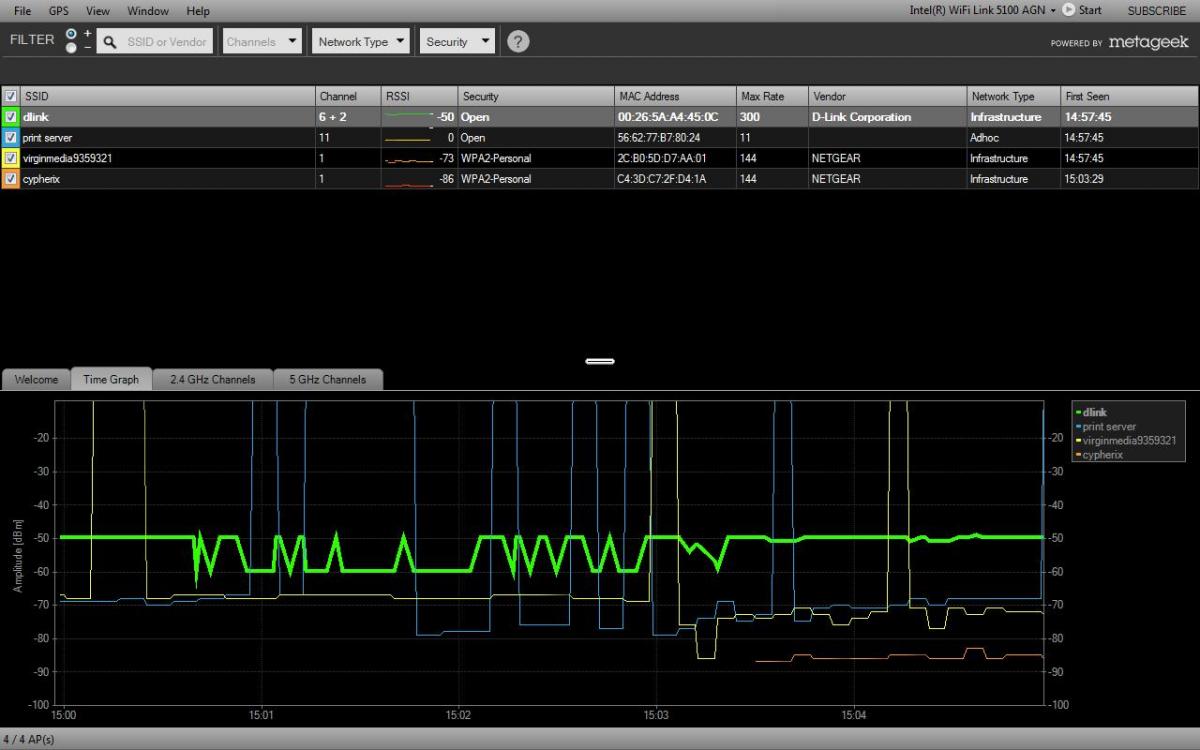Click the First Seen time 15:03:29

tap(1085, 179)
